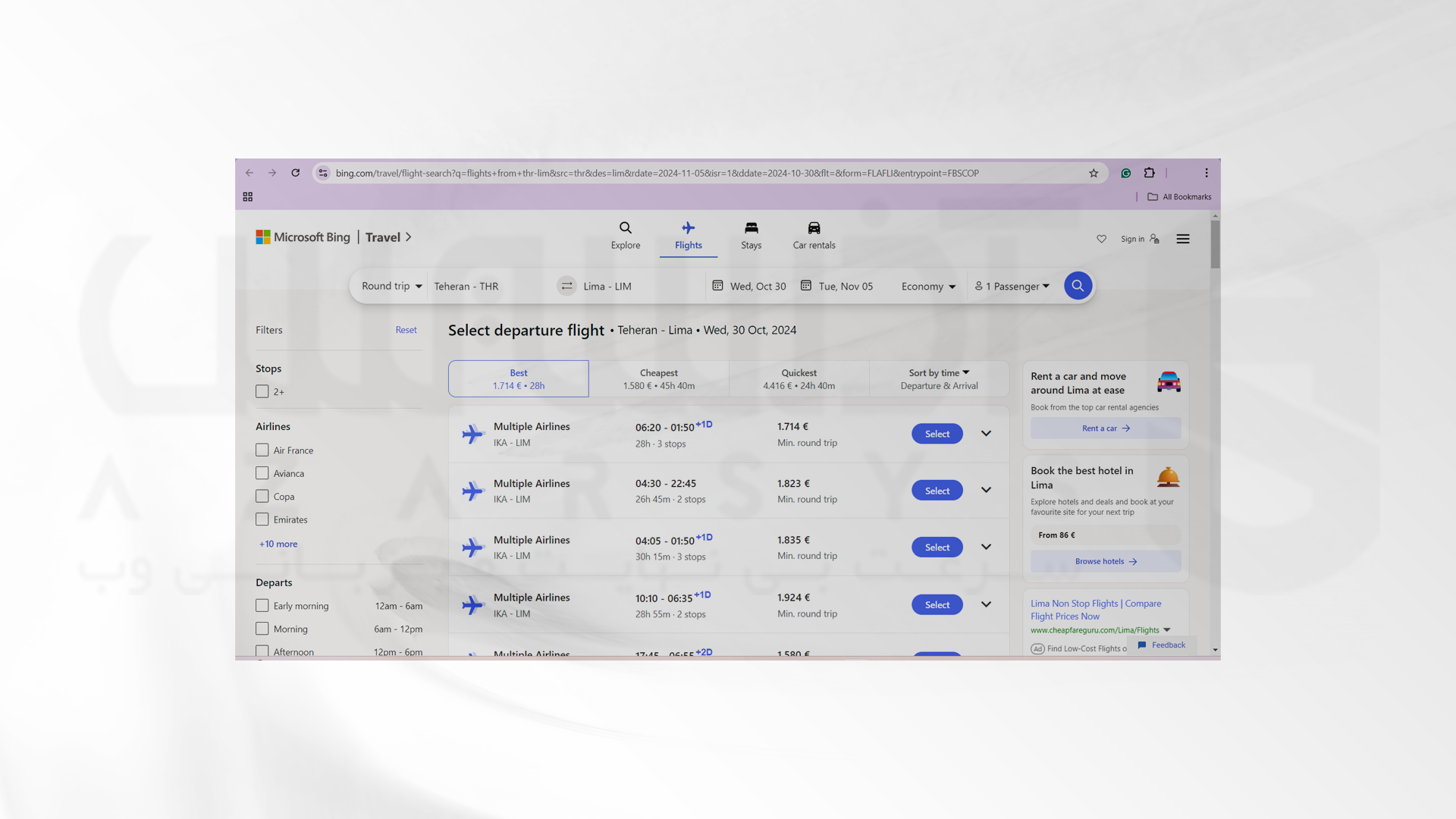Image resolution: width=1456 pixels, height=819 pixels.
Task: Click the Browse hotels button
Action: (x=1106, y=562)
